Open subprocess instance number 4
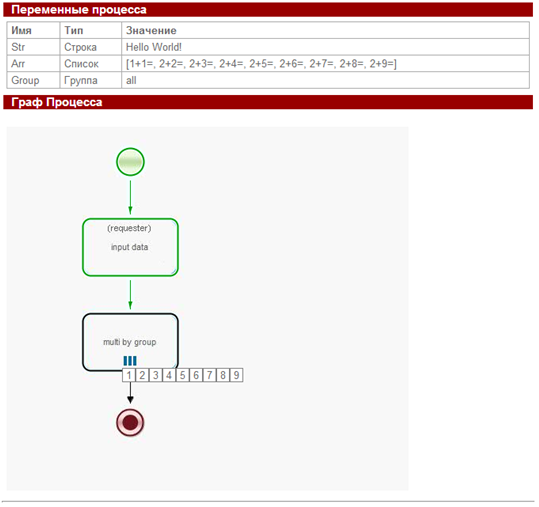The height and width of the screenshot is (507, 539). tap(169, 375)
